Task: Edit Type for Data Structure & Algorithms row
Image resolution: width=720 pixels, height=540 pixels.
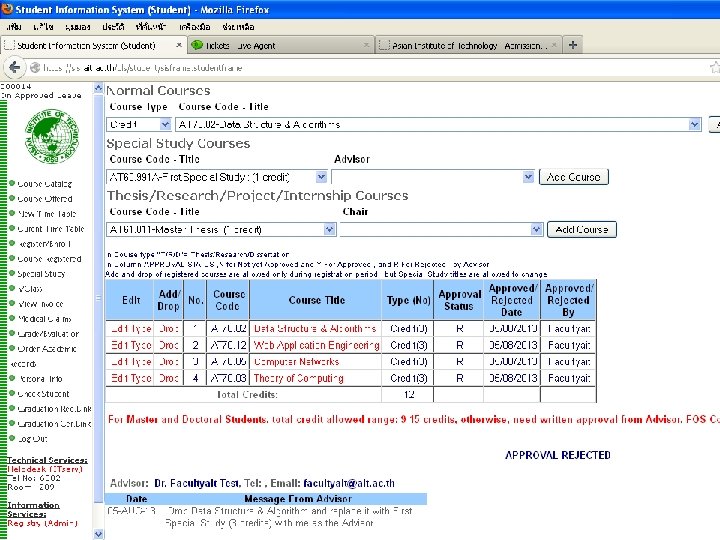Action: tap(131, 329)
